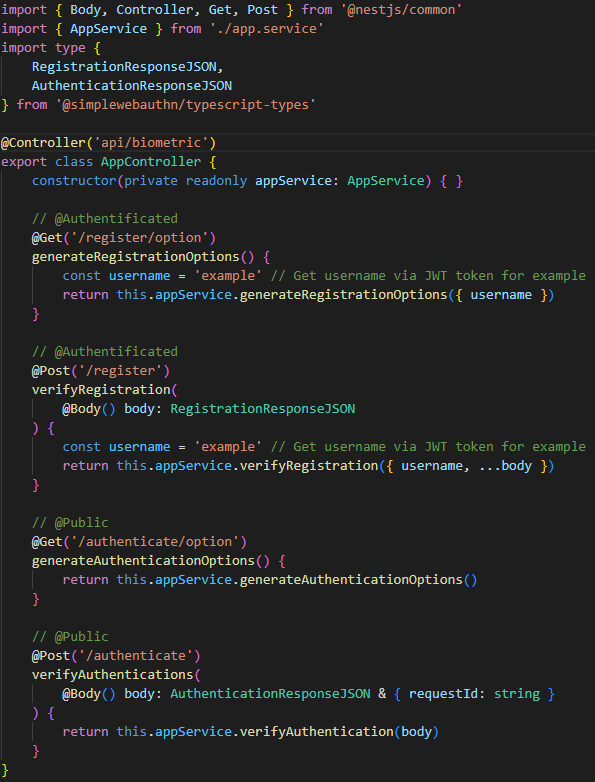Click the verifyAuthentication(body) call
Screen dimensions: 595x782
click(x=339, y=732)
